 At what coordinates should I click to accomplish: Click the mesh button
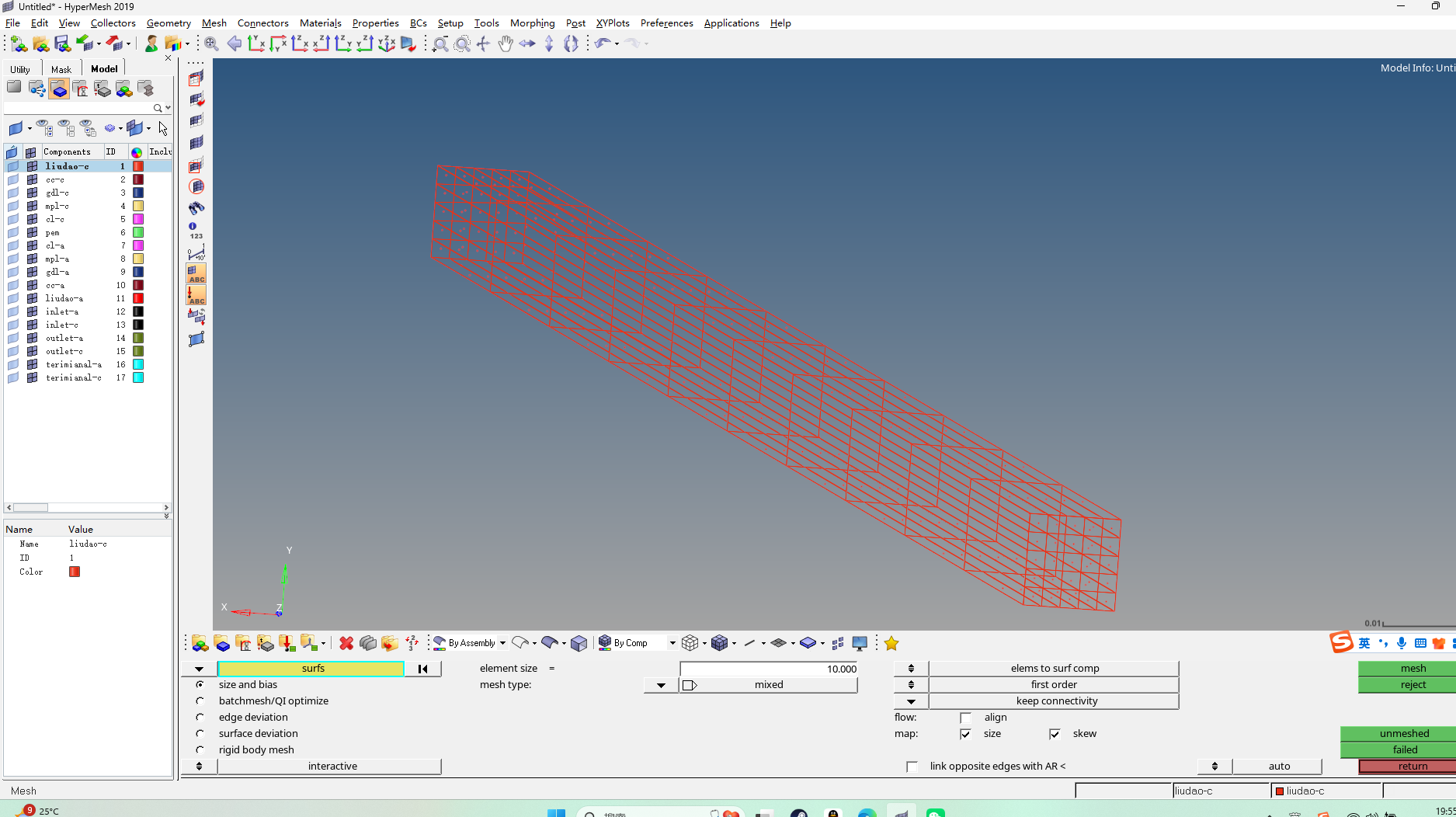pos(1413,668)
